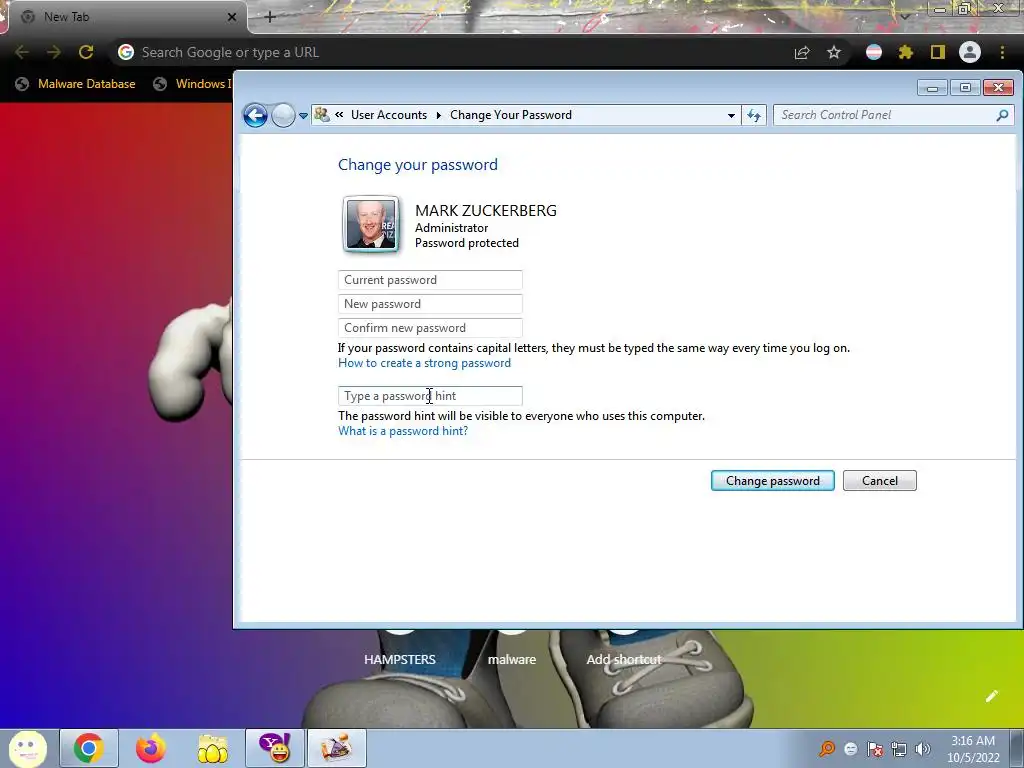Image resolution: width=1024 pixels, height=768 pixels.
Task: Click the New password field
Action: point(430,304)
